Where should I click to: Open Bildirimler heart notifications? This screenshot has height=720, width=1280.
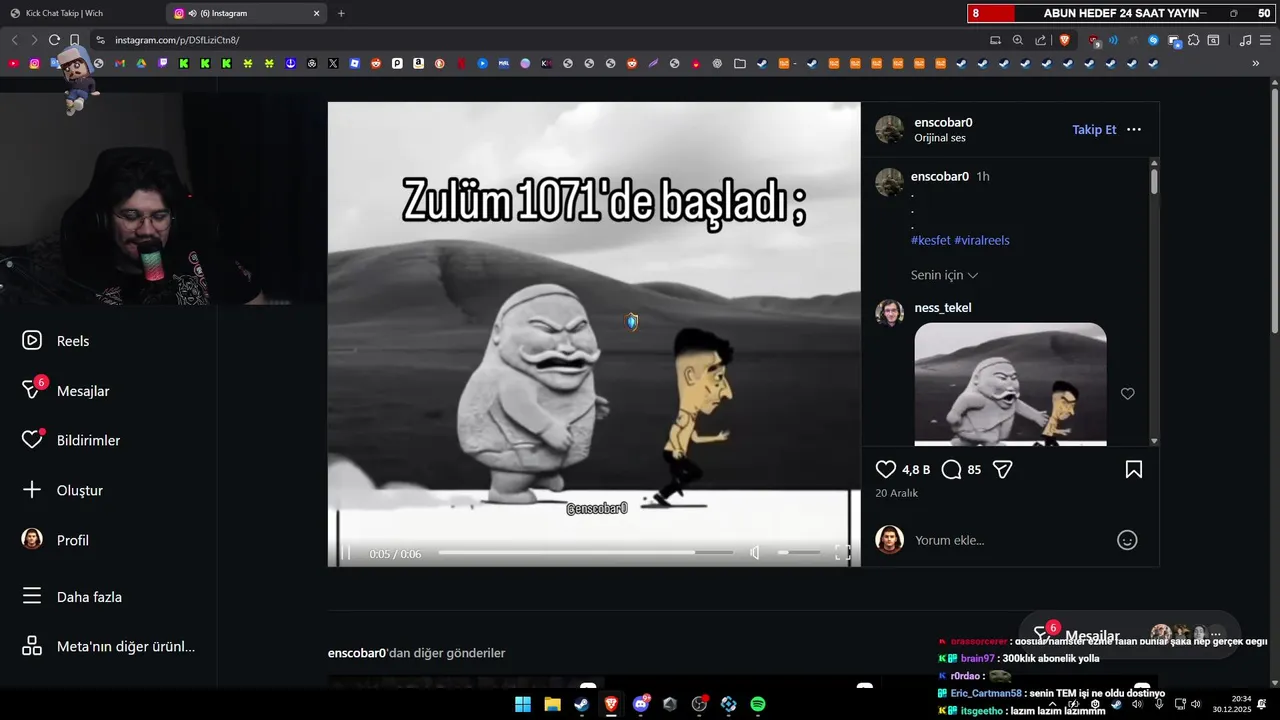(x=71, y=440)
